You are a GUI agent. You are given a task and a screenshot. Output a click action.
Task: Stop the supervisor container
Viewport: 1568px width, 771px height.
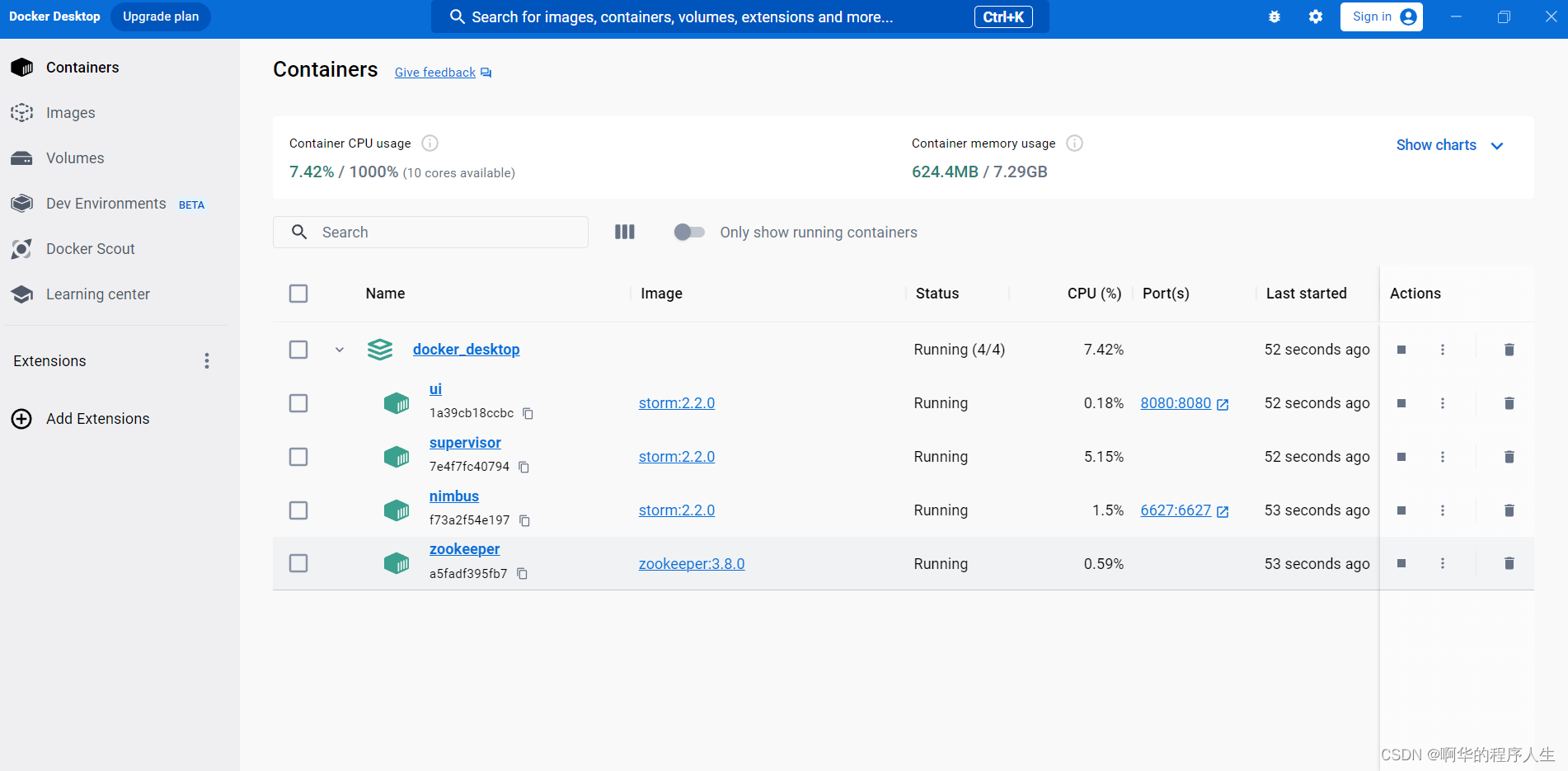pyautogui.click(x=1401, y=457)
